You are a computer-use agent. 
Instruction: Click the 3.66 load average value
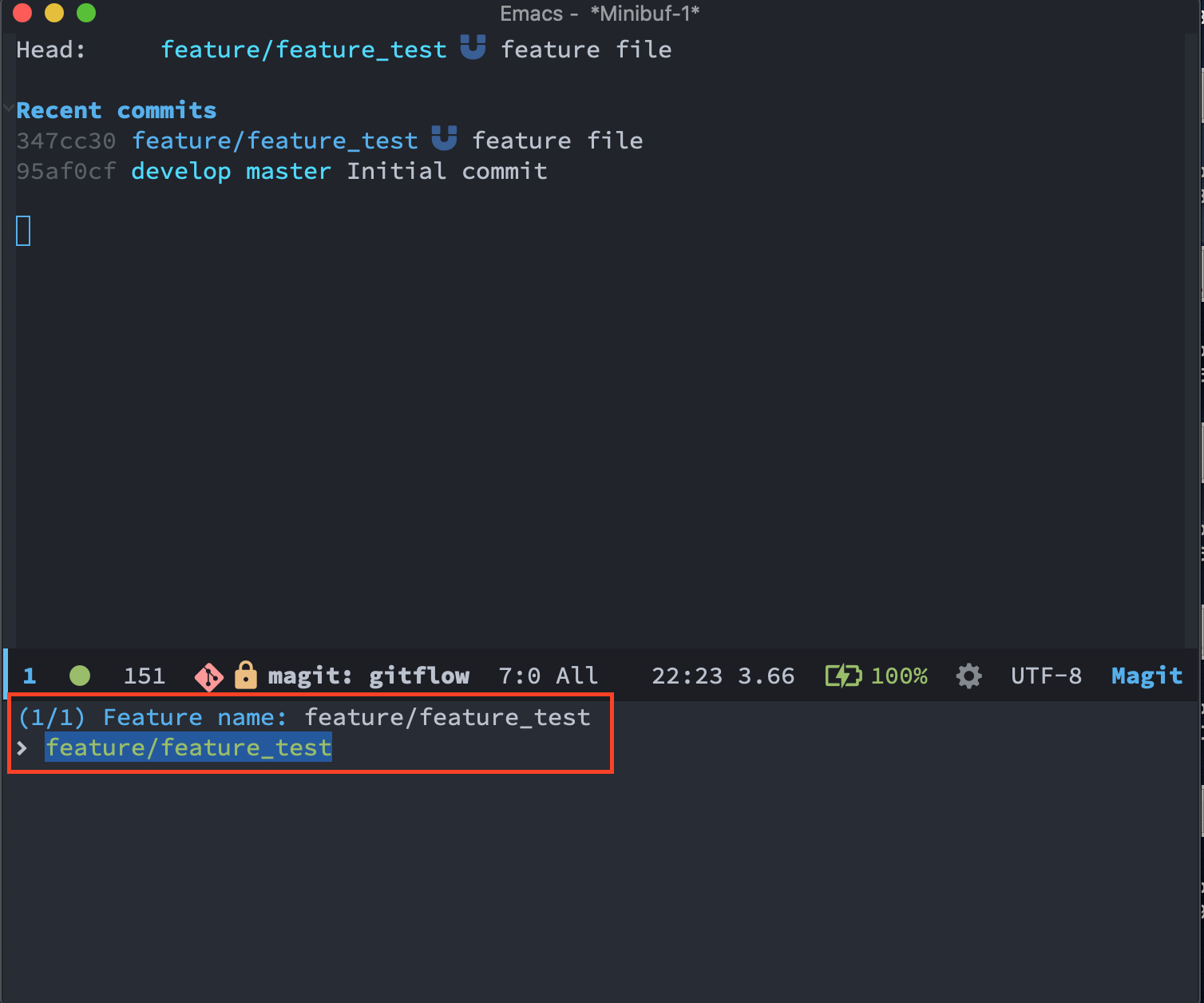pos(766,676)
